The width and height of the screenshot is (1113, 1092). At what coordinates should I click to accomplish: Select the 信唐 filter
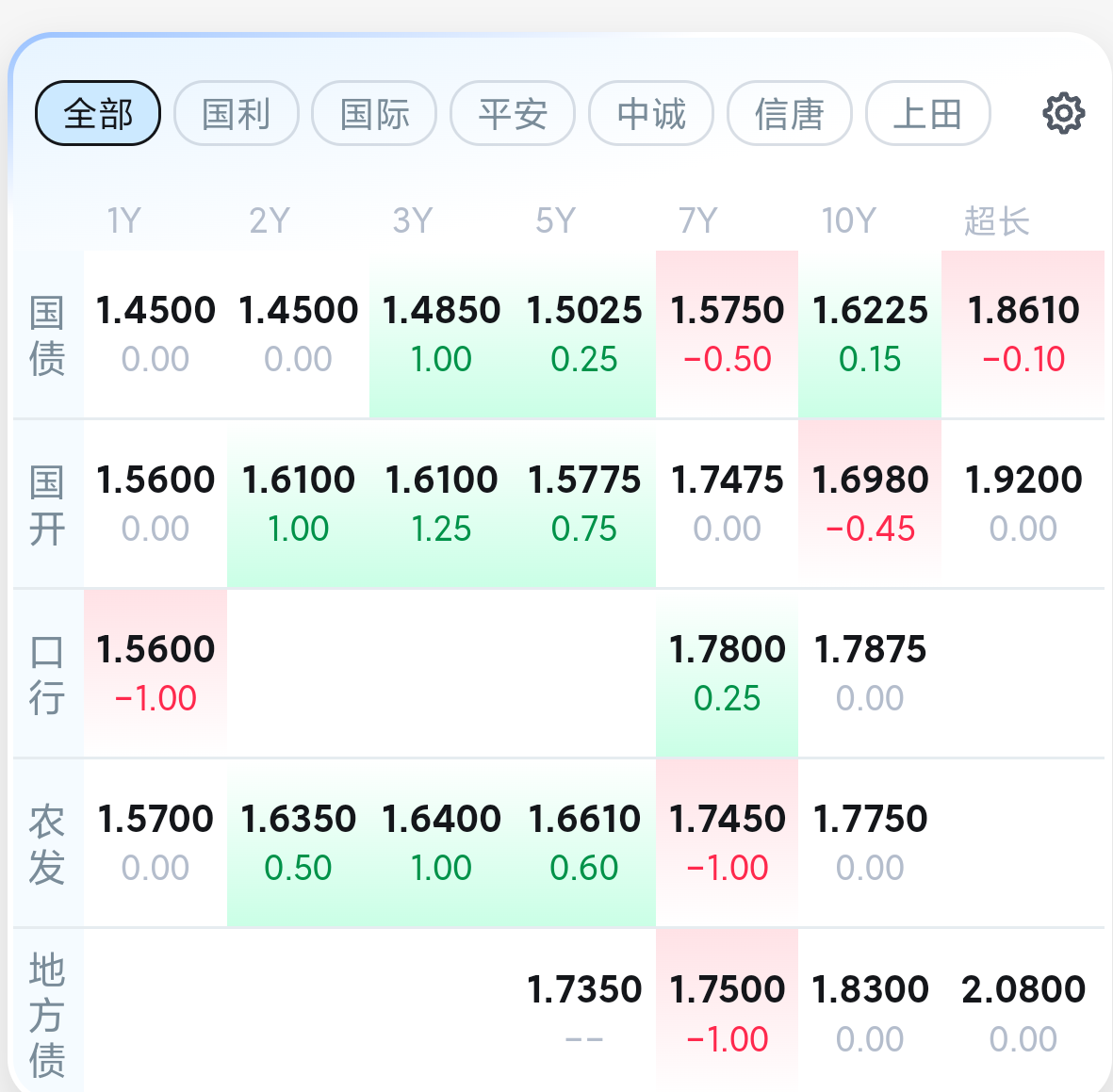pos(789,113)
